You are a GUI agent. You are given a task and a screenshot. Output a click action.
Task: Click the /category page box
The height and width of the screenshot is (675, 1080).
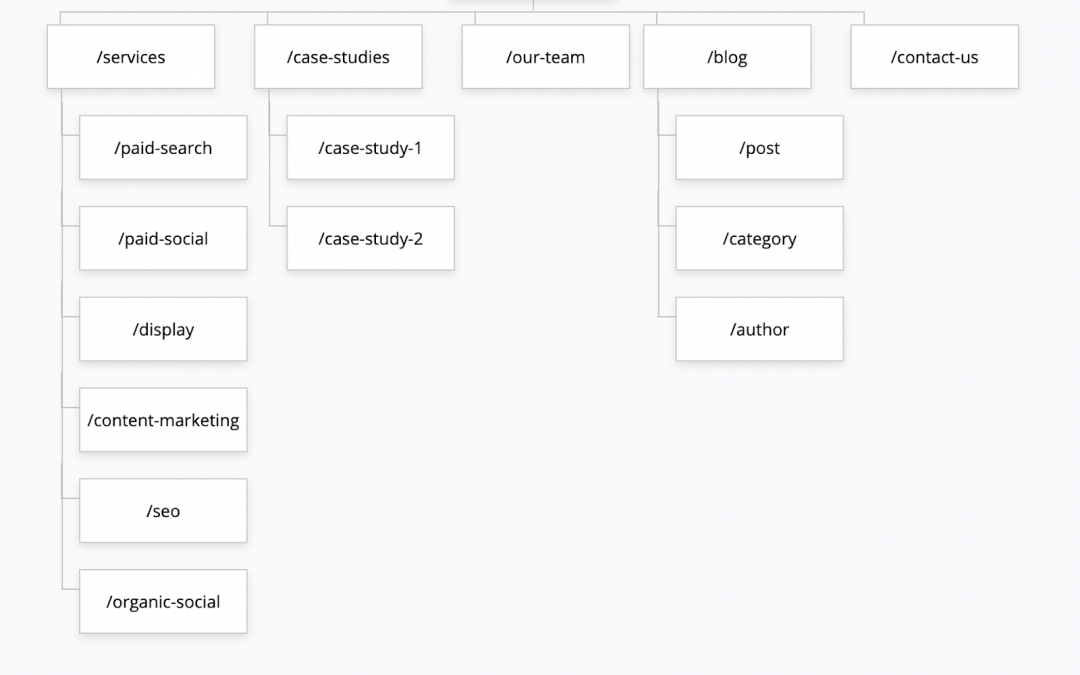coord(759,239)
